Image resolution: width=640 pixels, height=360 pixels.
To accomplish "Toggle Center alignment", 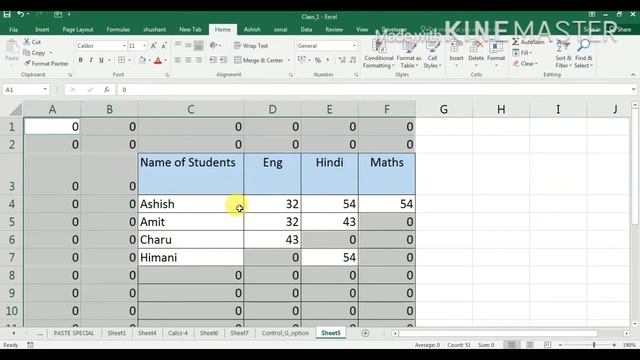I will (188, 60).
